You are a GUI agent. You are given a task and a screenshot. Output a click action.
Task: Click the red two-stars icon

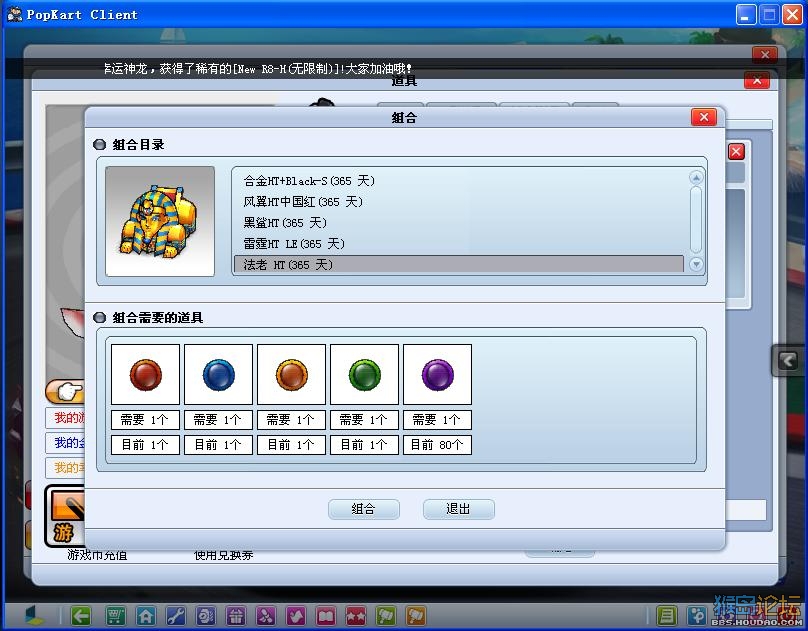point(356,616)
